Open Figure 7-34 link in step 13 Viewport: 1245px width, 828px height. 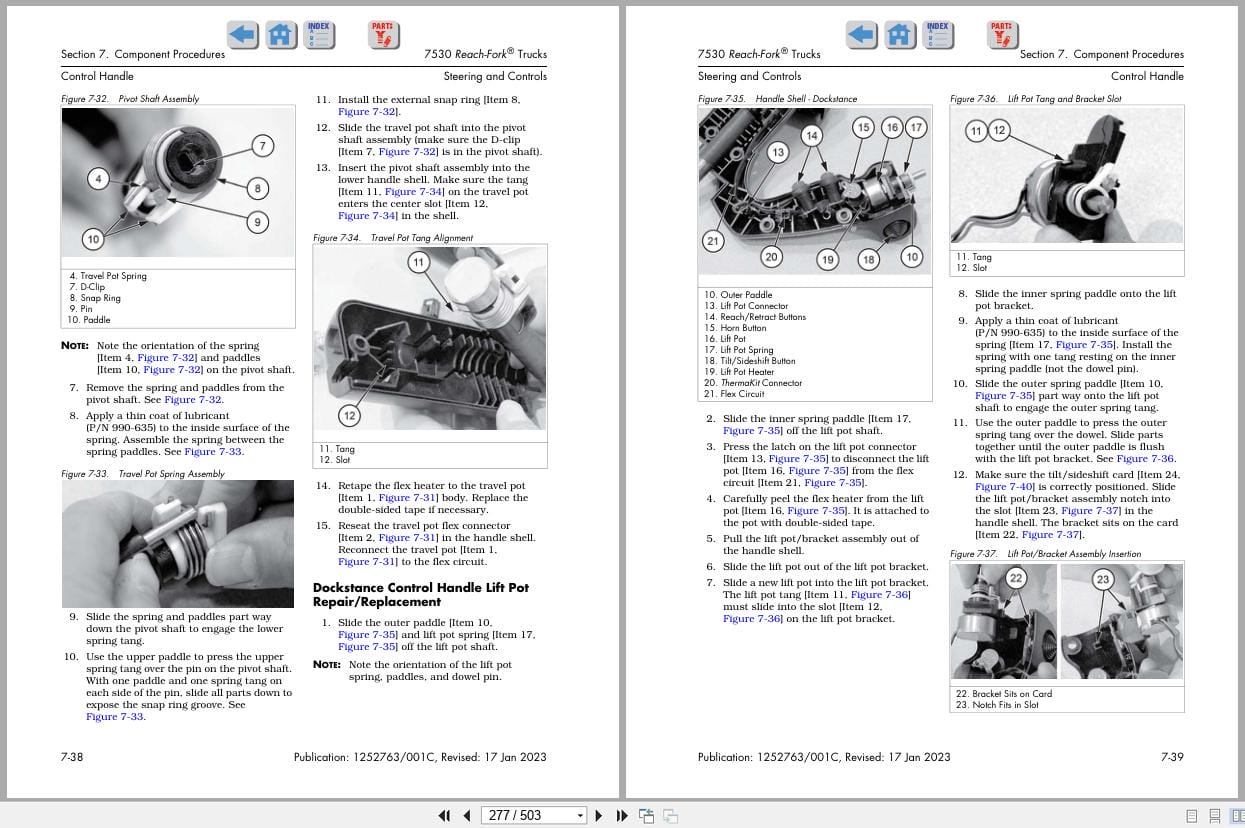414,192
